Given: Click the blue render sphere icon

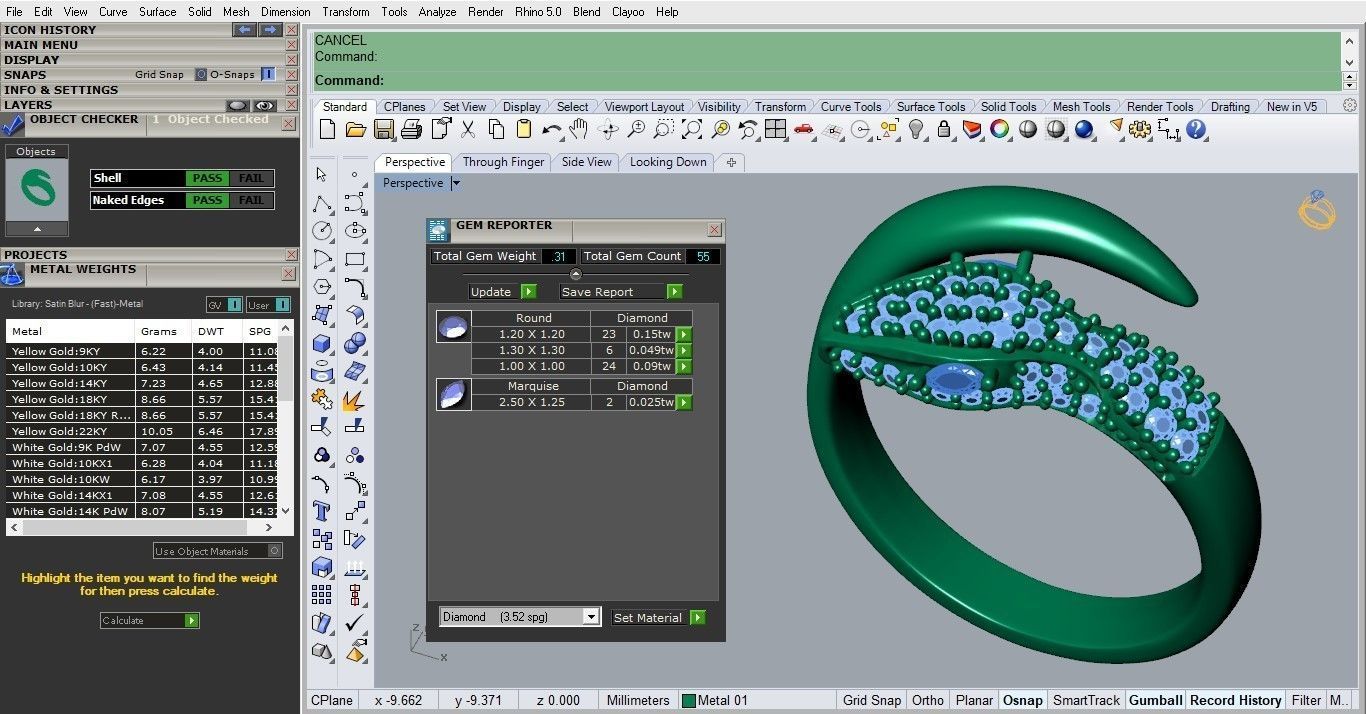Looking at the screenshot, I should coord(1084,129).
